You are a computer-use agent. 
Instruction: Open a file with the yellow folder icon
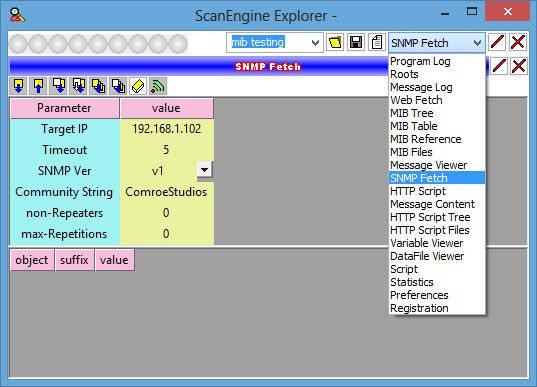[335, 43]
